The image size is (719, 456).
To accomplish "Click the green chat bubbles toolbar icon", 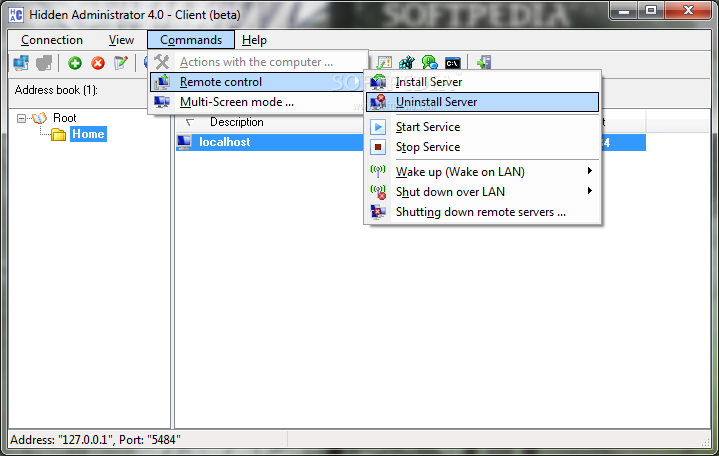I will [x=430, y=63].
